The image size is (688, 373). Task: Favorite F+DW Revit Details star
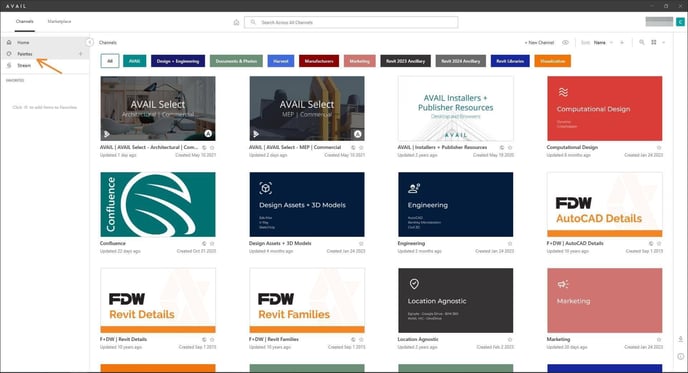point(212,340)
